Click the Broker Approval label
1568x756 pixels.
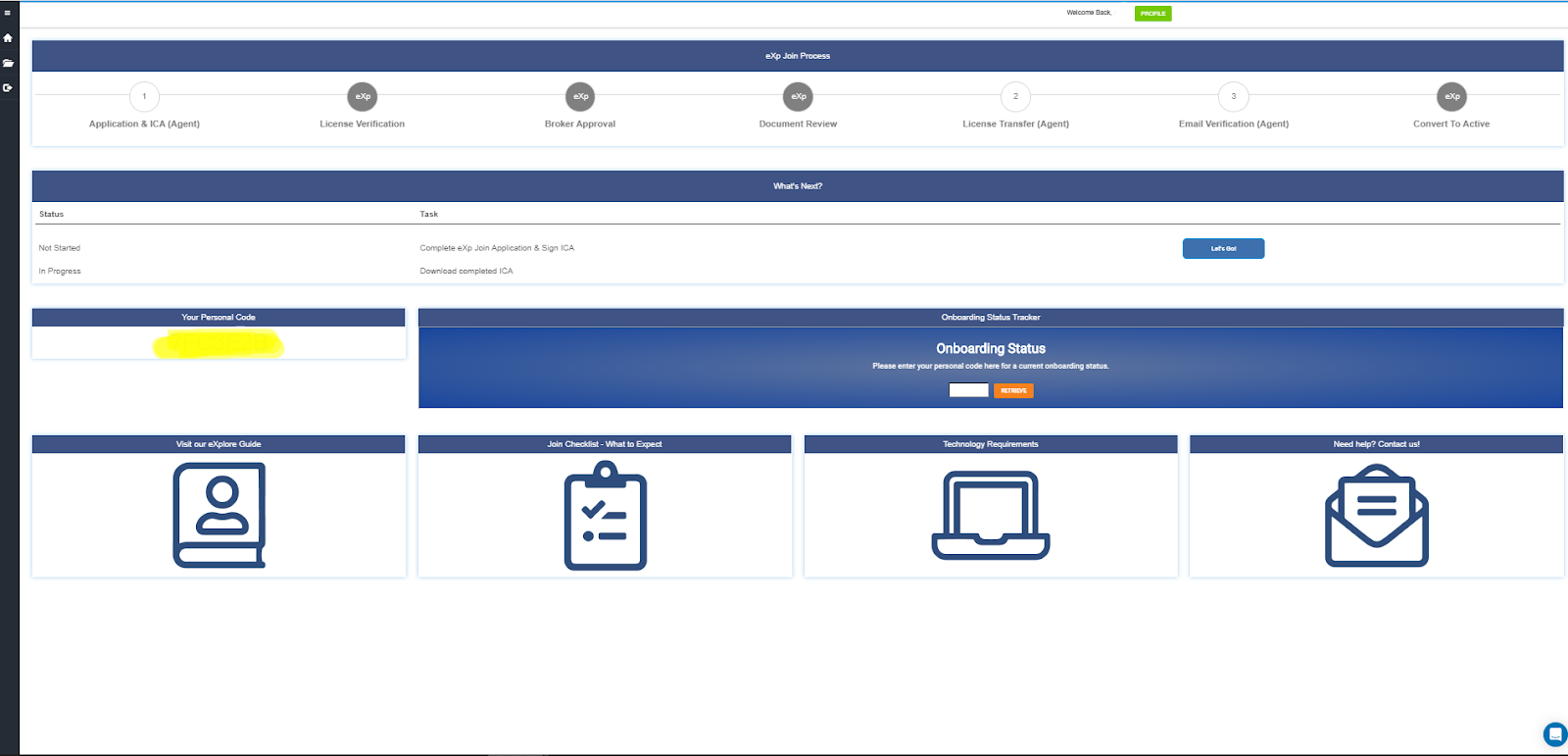[x=580, y=125]
